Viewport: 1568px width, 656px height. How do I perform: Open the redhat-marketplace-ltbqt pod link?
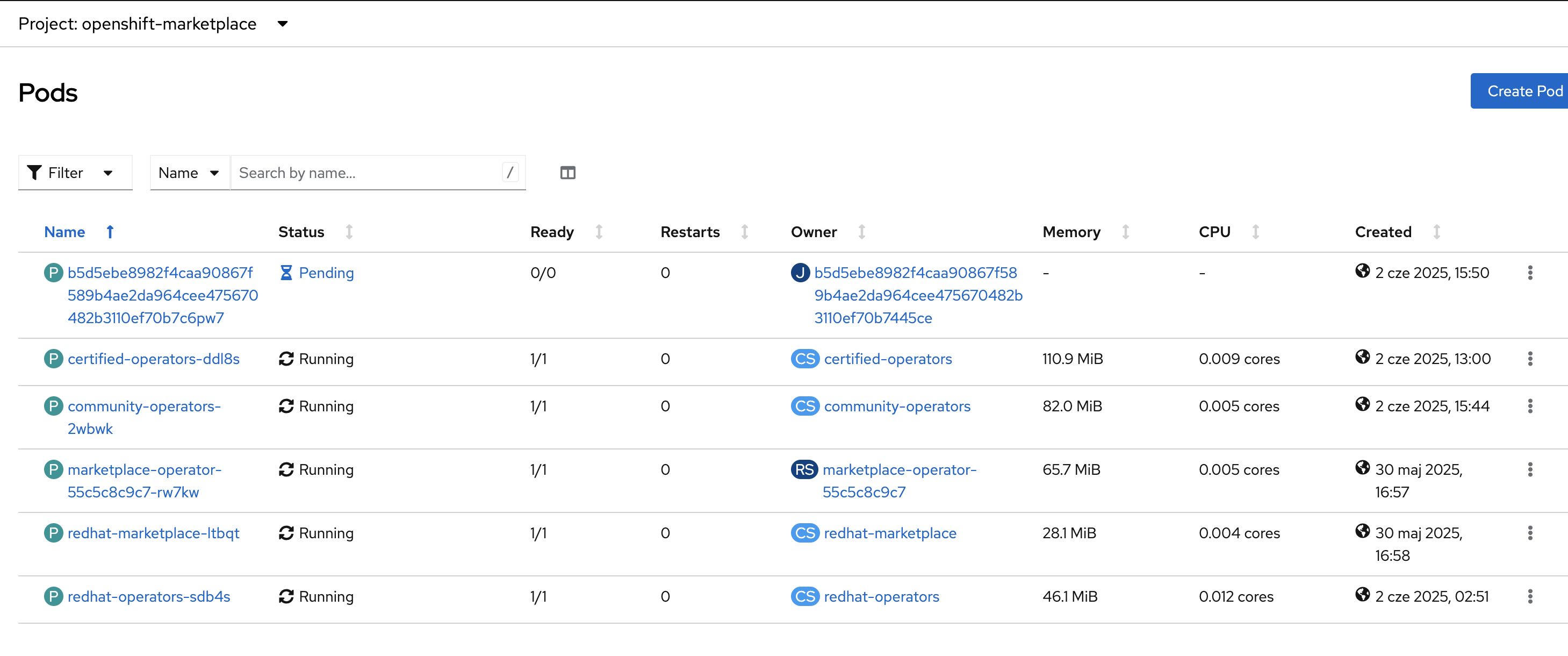coord(153,533)
